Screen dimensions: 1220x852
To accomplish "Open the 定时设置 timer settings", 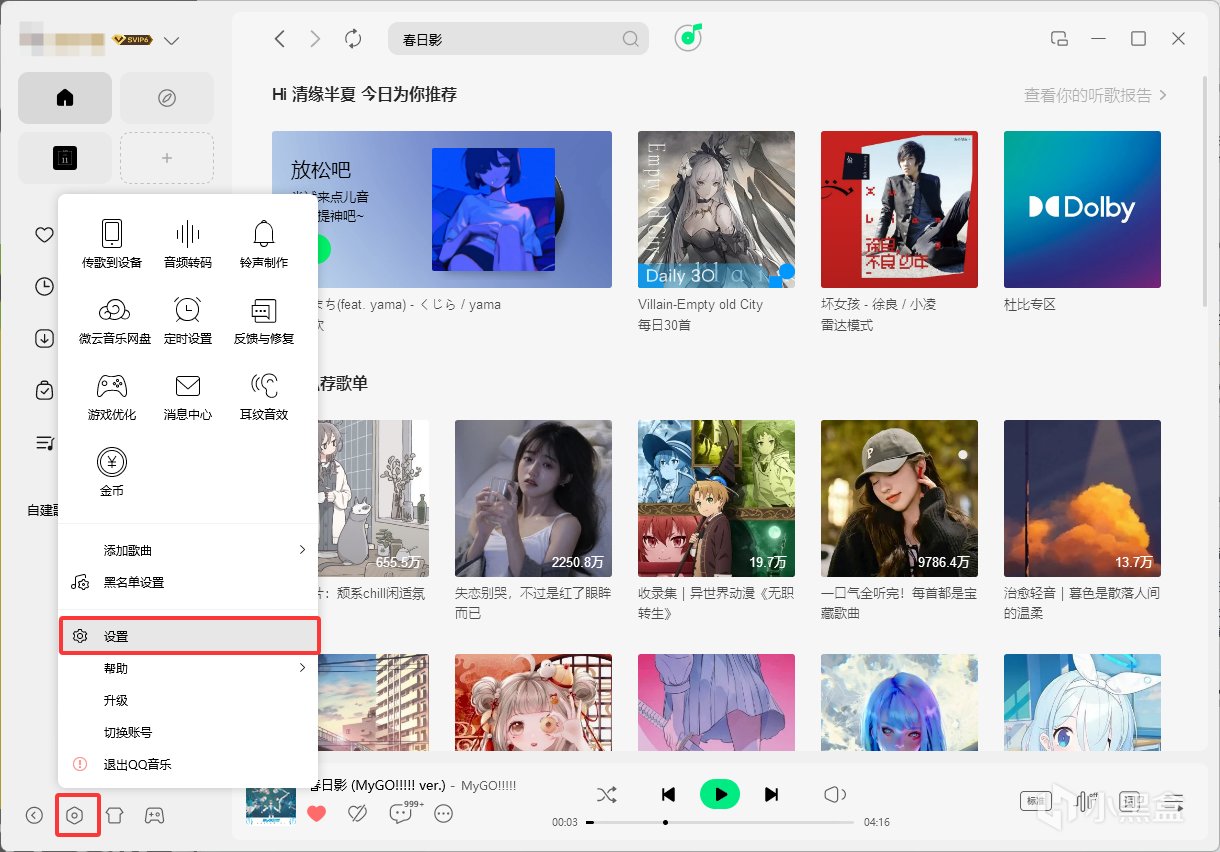I will click(x=188, y=321).
